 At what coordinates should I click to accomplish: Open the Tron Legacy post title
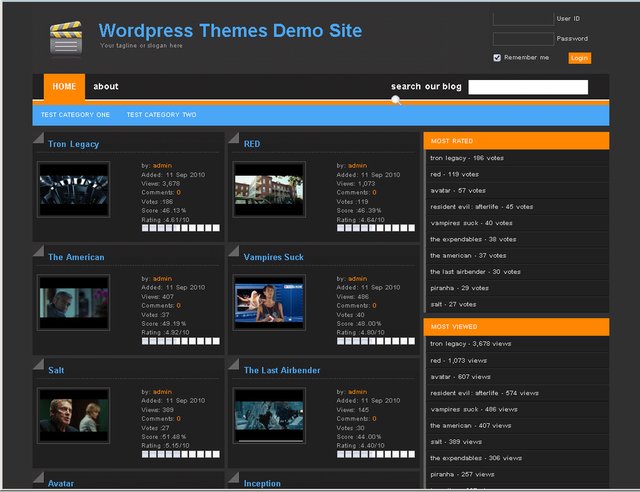click(x=73, y=144)
